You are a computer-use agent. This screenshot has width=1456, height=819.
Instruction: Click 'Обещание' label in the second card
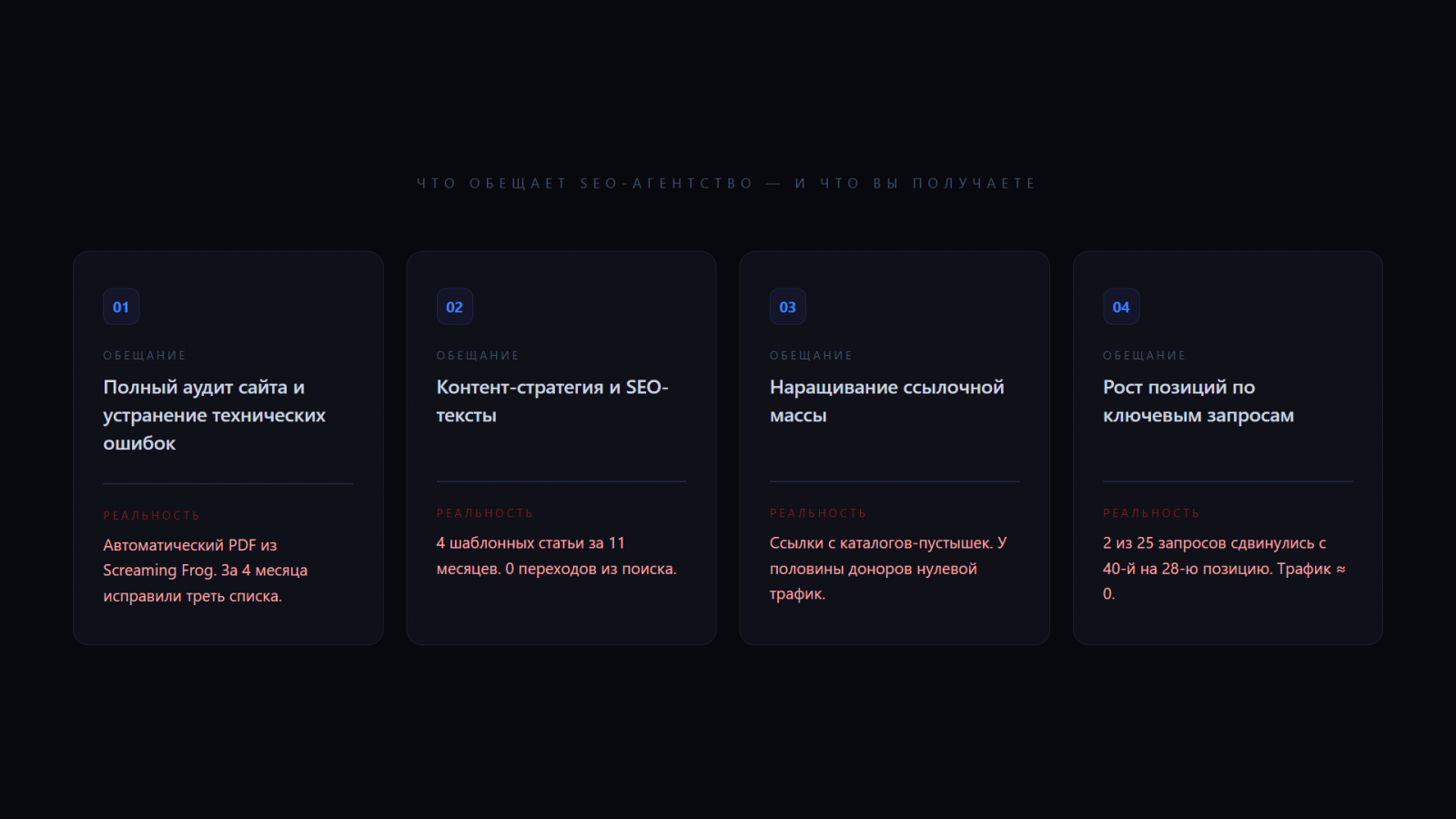pos(478,356)
